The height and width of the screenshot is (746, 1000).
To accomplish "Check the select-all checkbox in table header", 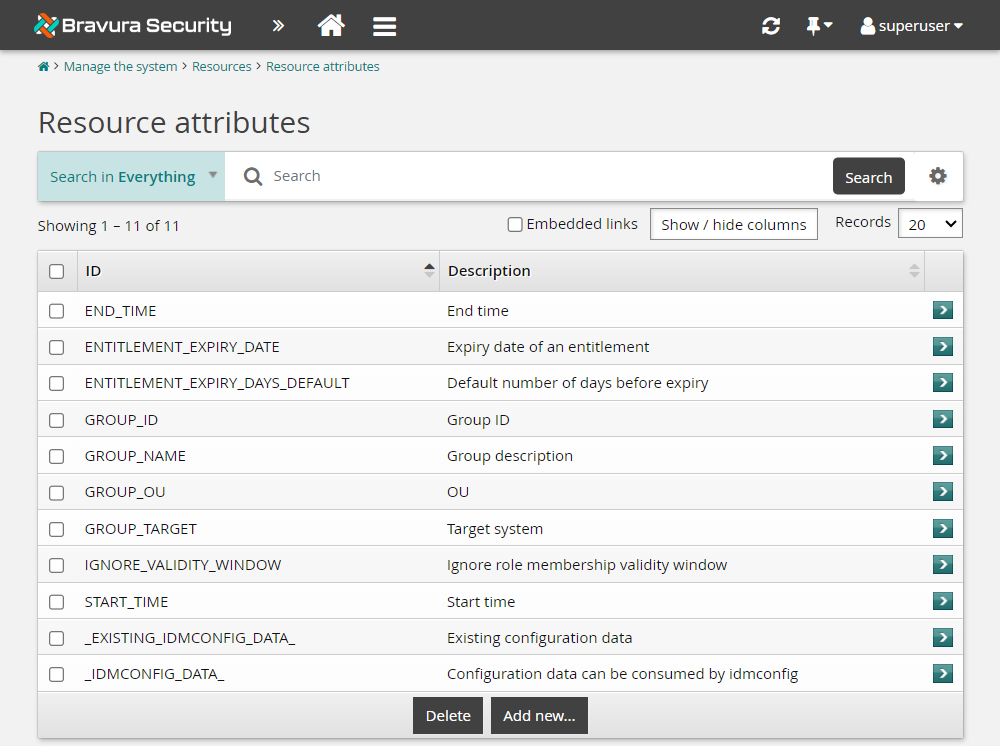I will (x=56, y=270).
